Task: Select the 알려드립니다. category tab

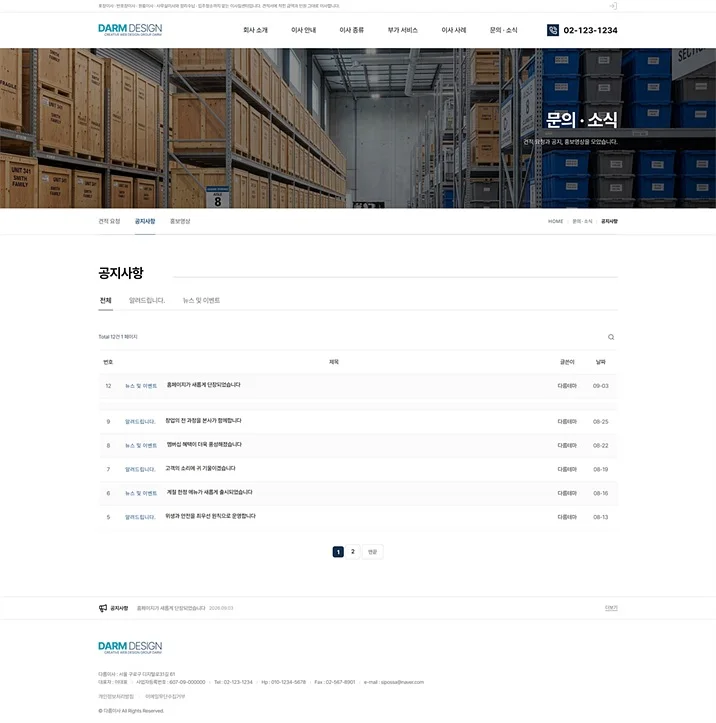Action: pyautogui.click(x=147, y=300)
